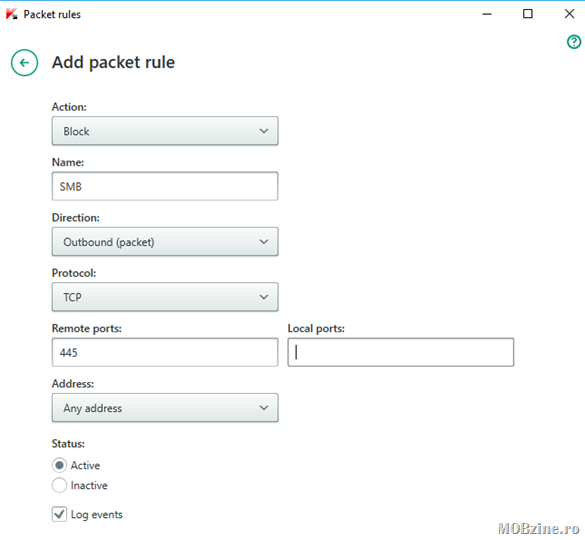Image resolution: width=585 pixels, height=540 pixels.
Task: Go back using the green arrow icon
Action: coord(24,63)
